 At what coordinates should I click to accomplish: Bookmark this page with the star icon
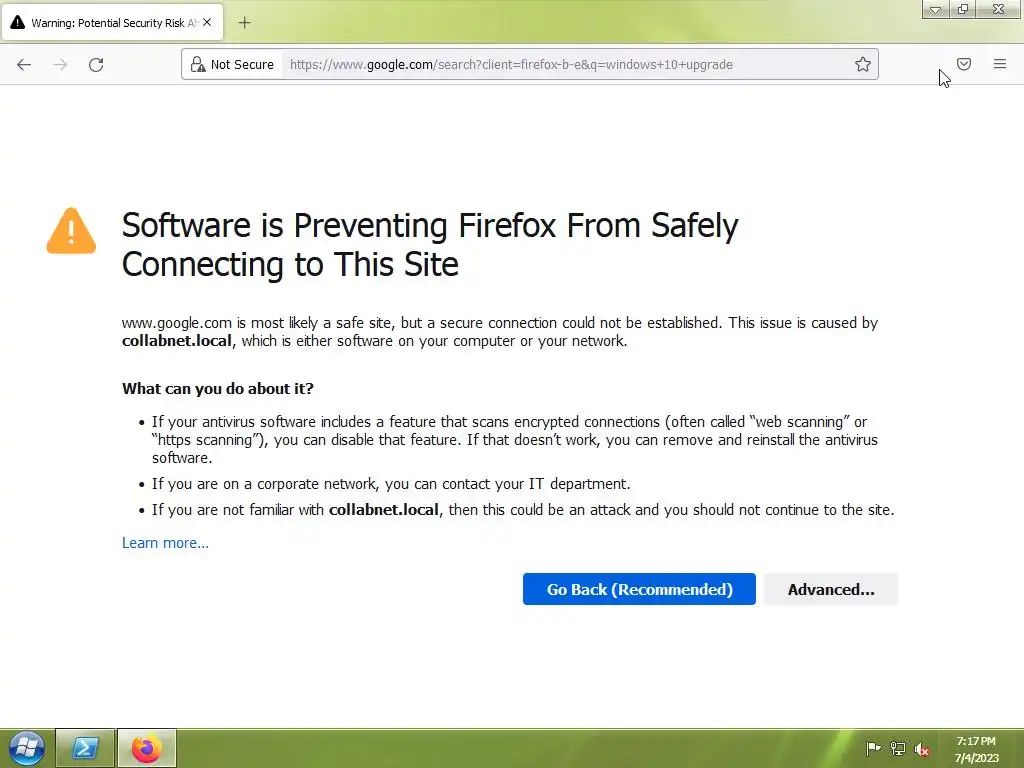point(863,64)
